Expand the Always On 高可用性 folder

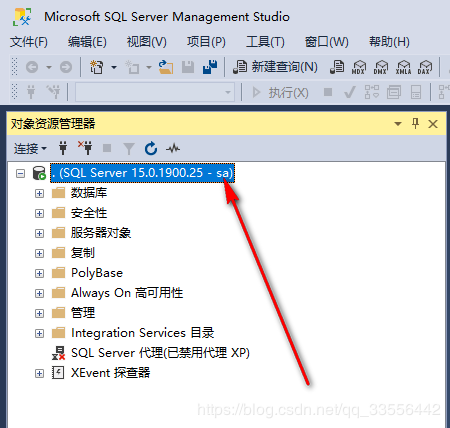point(39,293)
